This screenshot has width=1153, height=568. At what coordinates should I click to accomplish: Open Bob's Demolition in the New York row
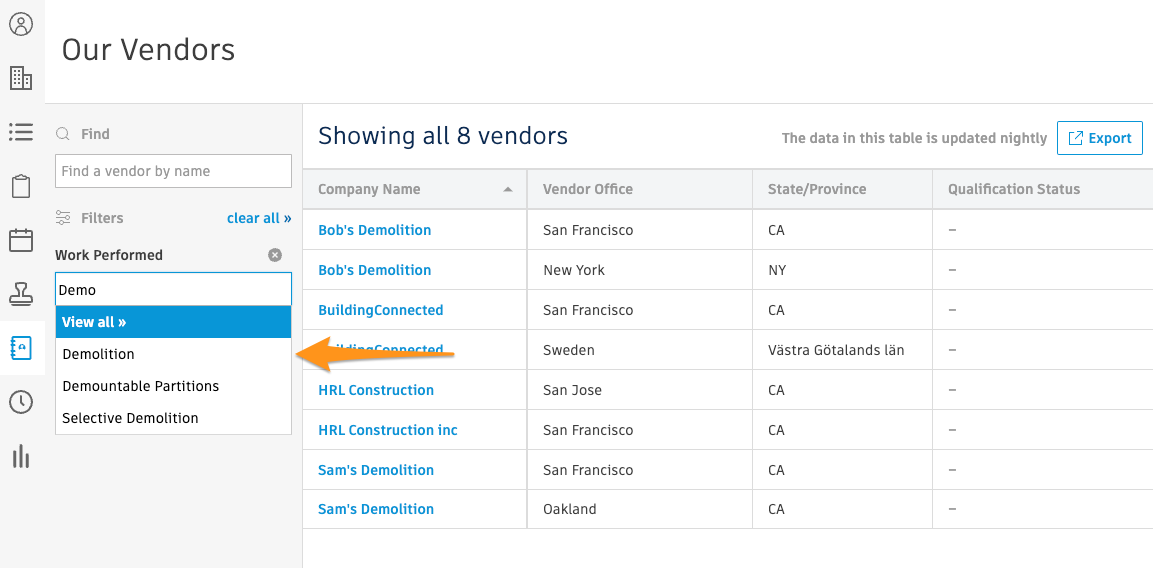pos(374,270)
